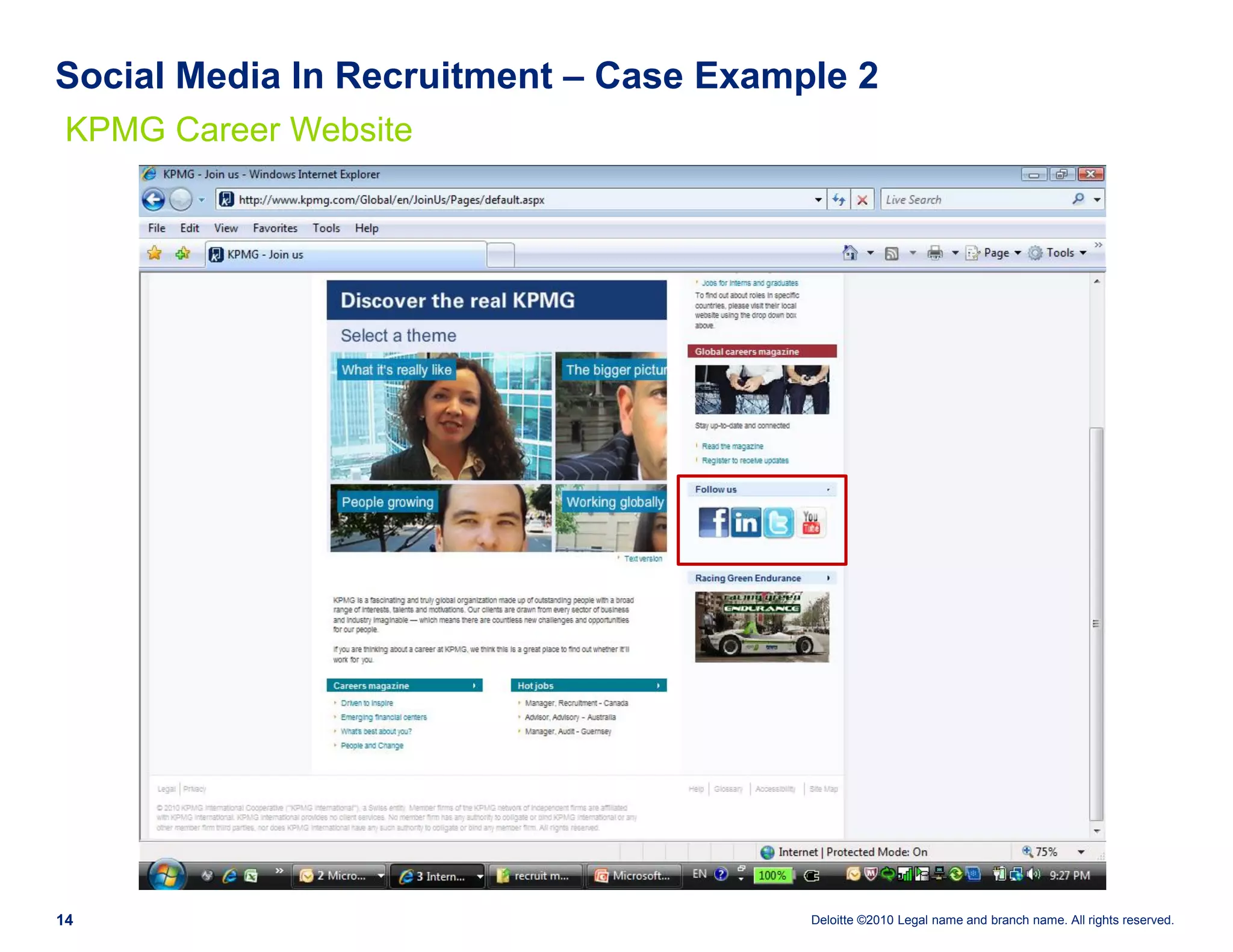Select the What it's really like theme
The image size is (1233, 952).
click(441, 416)
